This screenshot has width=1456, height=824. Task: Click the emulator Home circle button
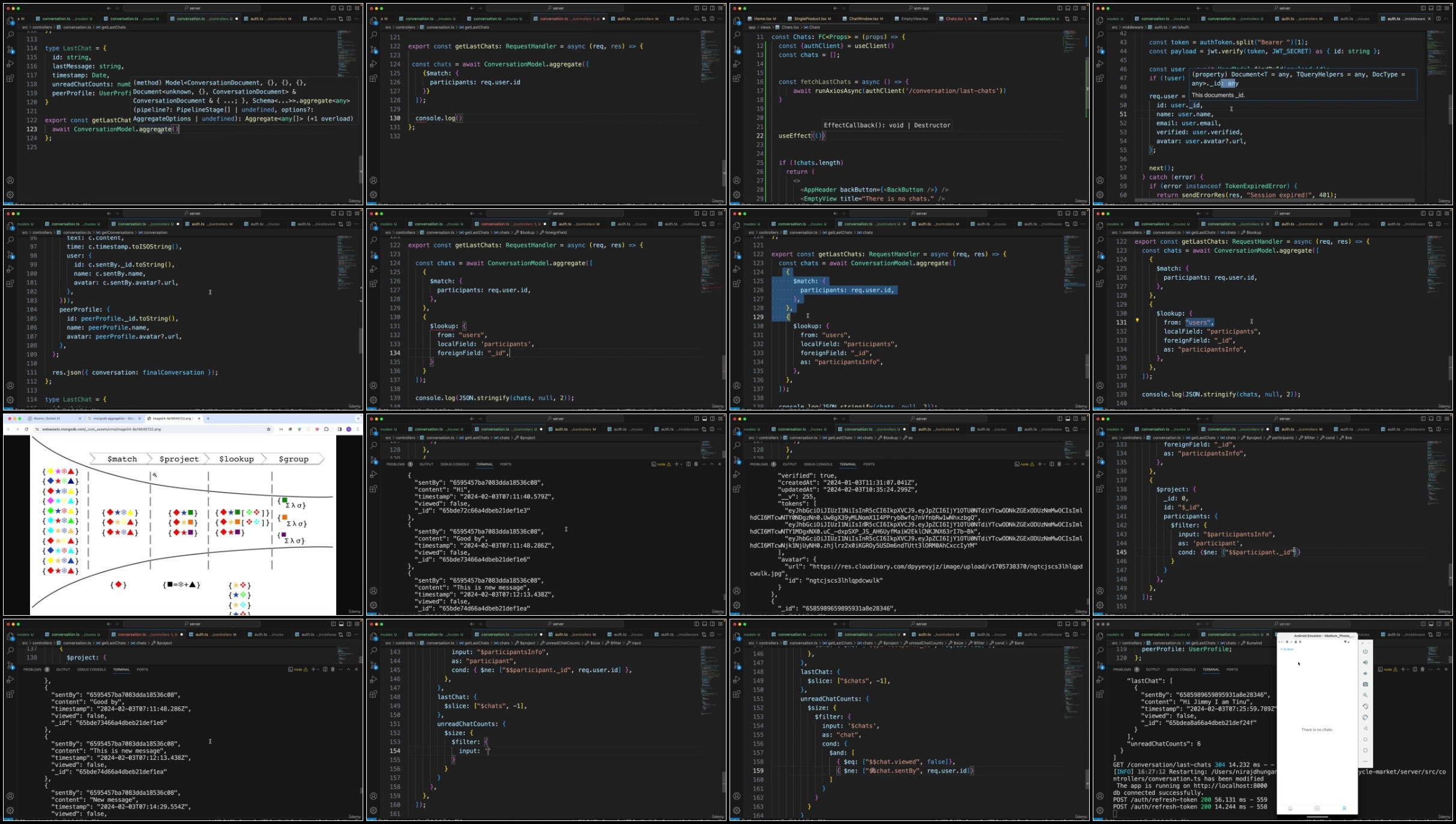[x=1365, y=739]
